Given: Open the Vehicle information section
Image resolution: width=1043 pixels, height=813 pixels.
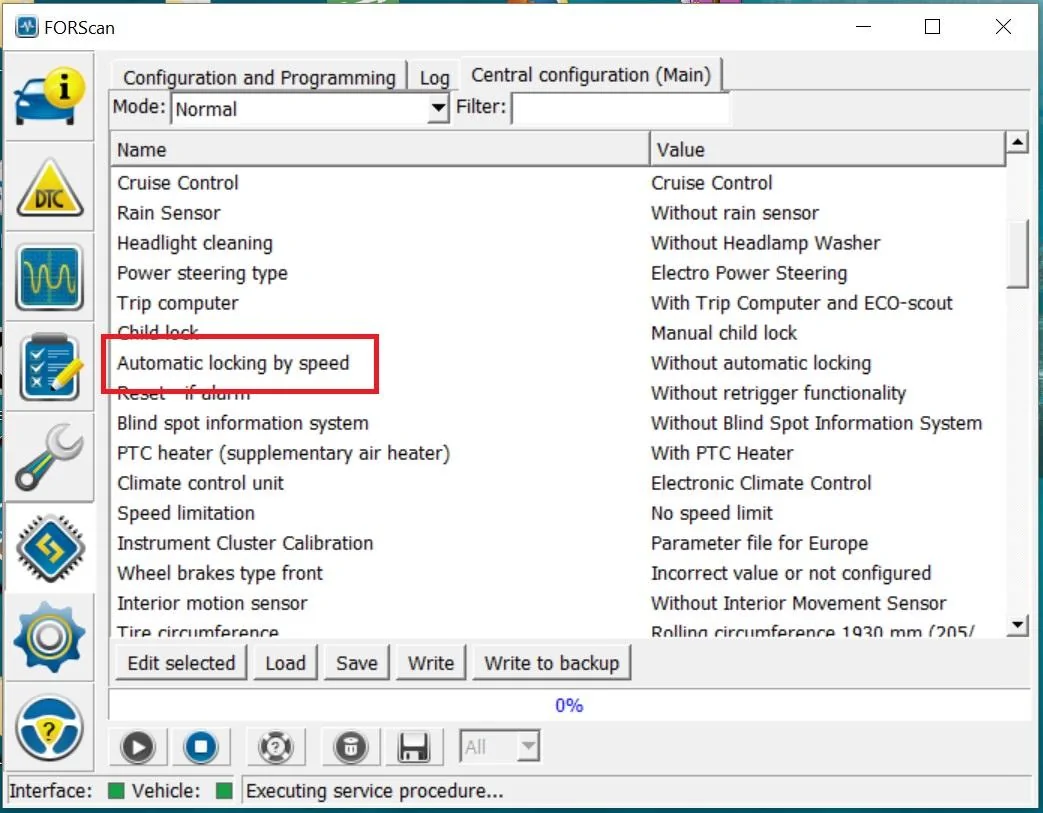Looking at the screenshot, I should (x=50, y=97).
